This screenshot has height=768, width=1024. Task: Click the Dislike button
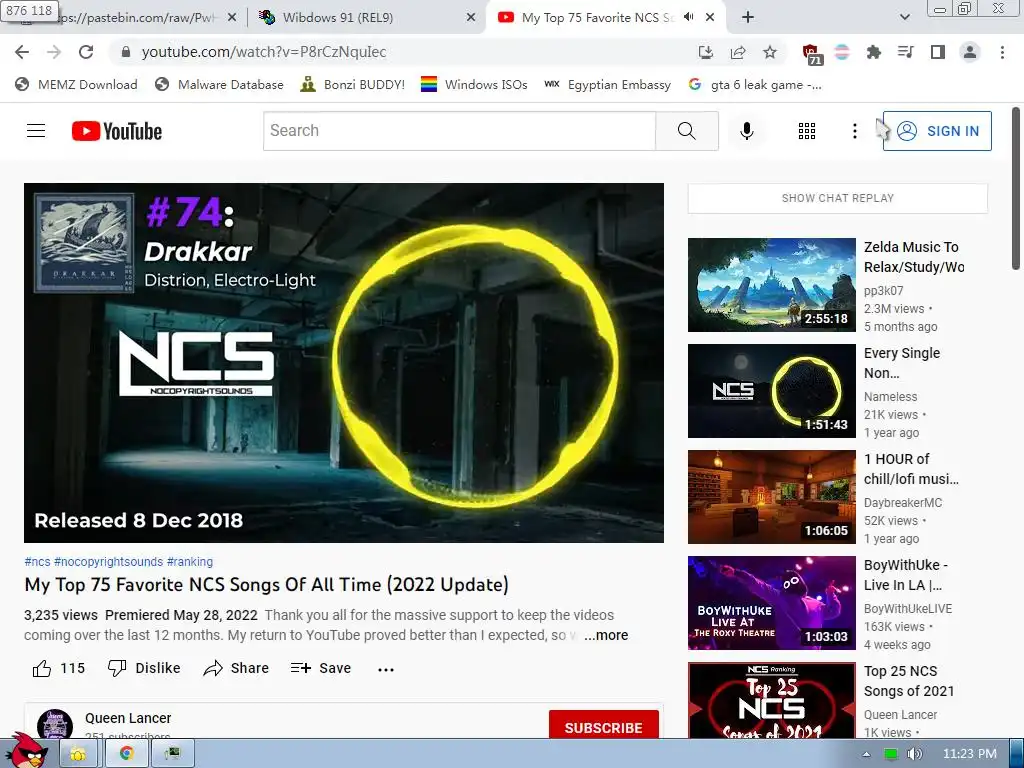click(x=144, y=669)
